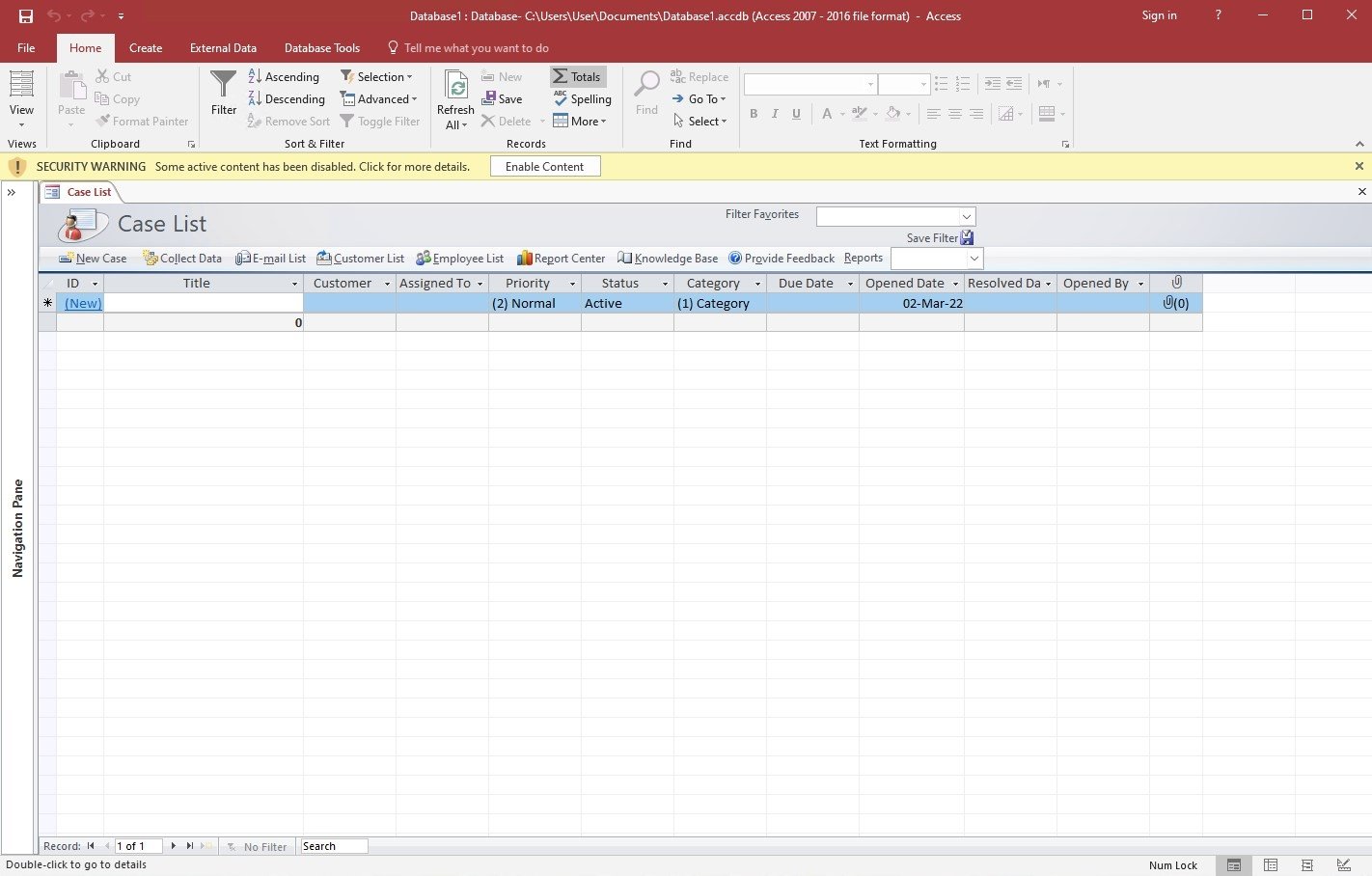The height and width of the screenshot is (876, 1372).
Task: Sort records in Ascending order
Action: pyautogui.click(x=284, y=77)
